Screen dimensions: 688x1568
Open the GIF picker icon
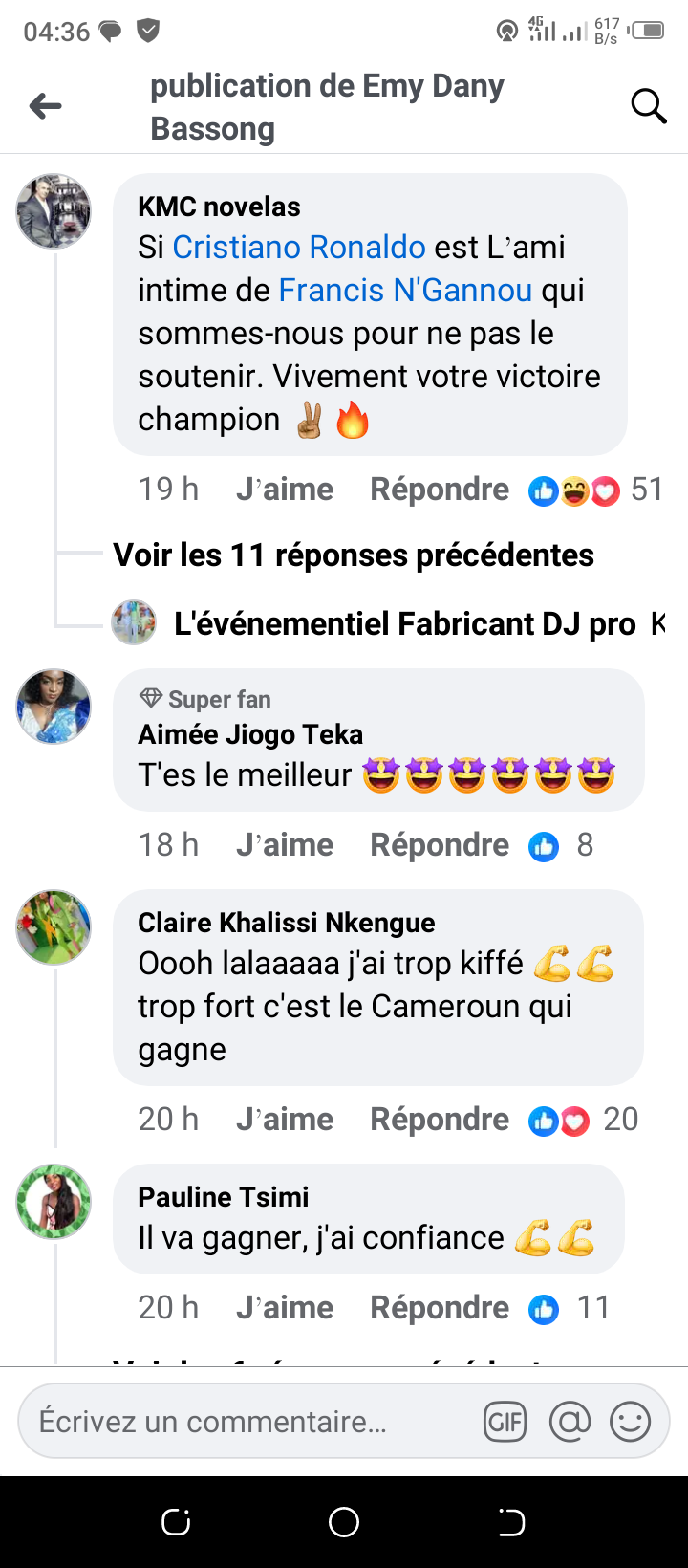click(x=505, y=1422)
